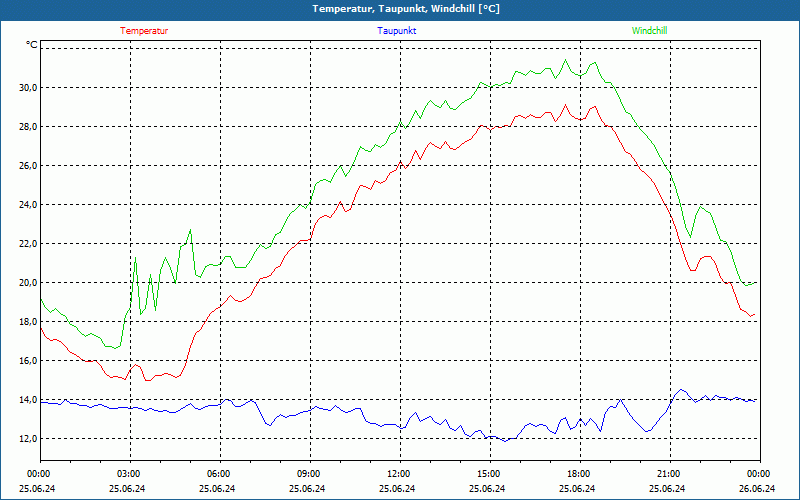Select the 12:00 time axis label

pos(398,474)
